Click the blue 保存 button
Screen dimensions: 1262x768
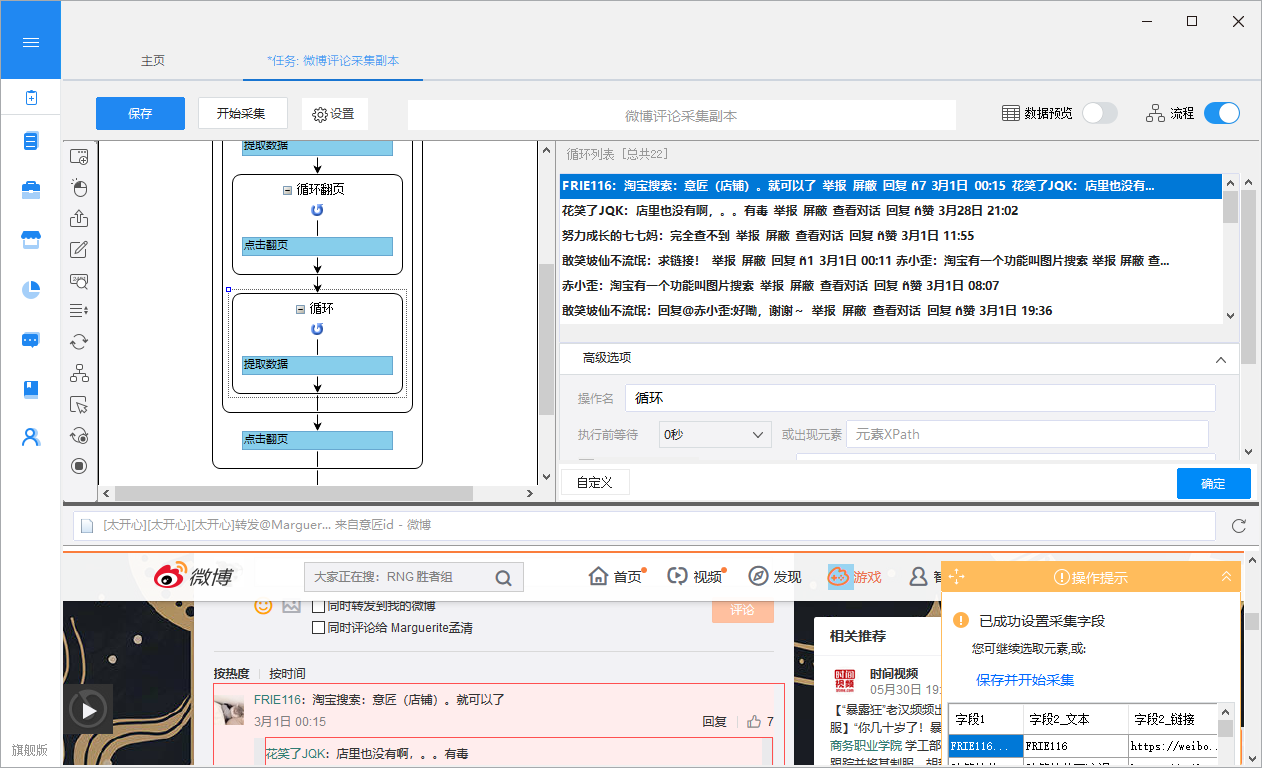point(140,113)
